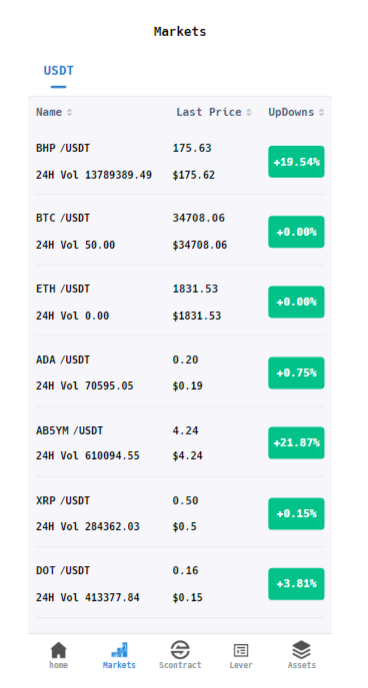
Task: Click the AB5YM +21.87% change badge
Action: [297, 443]
